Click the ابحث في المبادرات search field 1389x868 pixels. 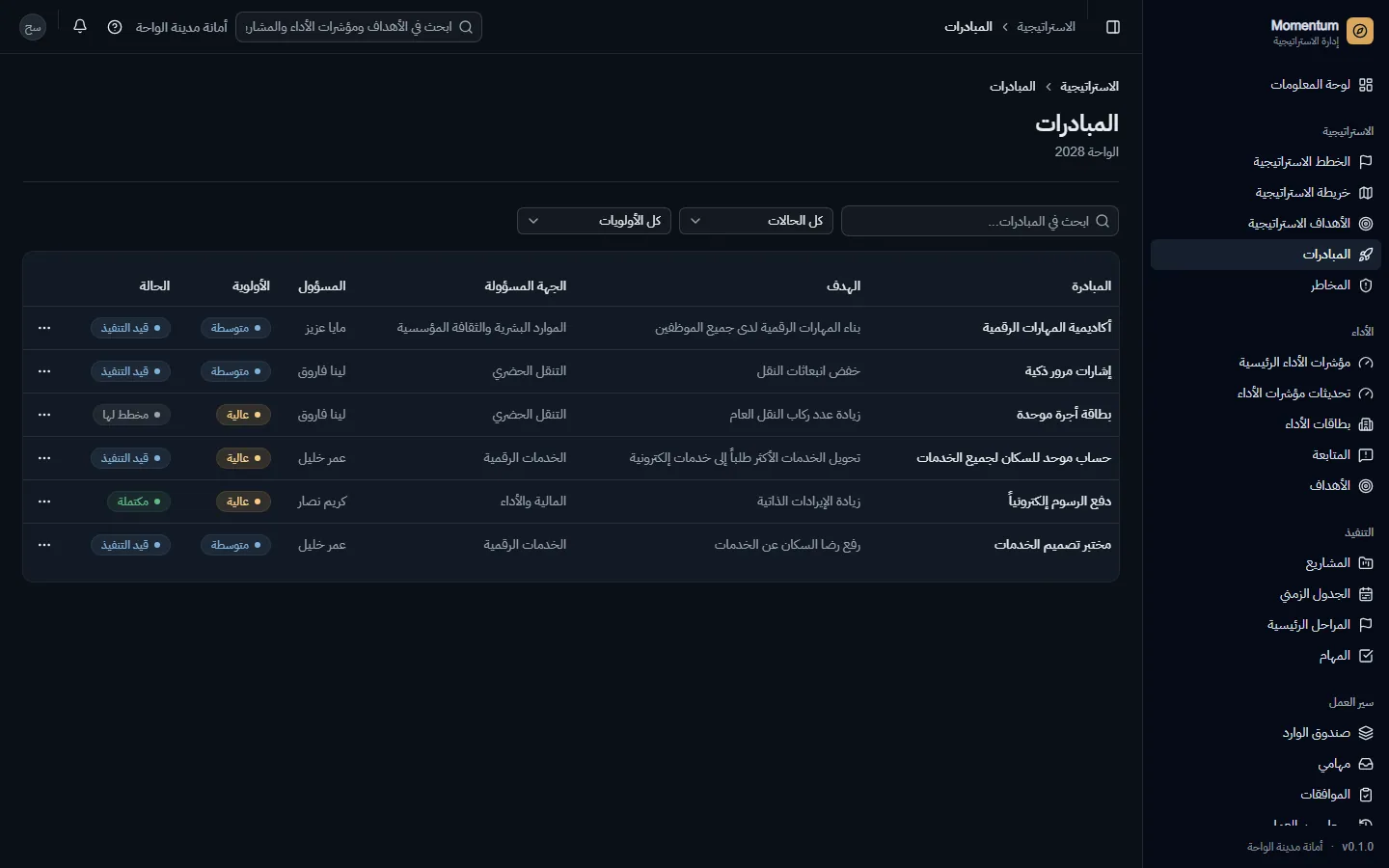tap(980, 221)
